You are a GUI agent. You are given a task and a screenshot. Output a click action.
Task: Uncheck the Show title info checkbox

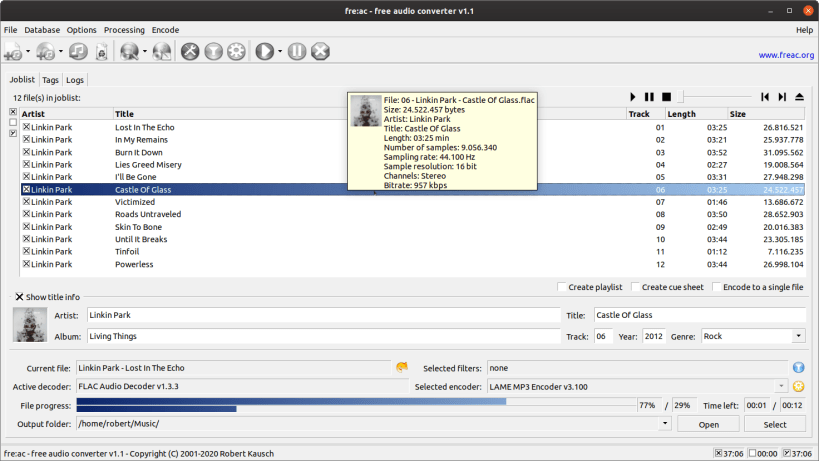[19, 297]
